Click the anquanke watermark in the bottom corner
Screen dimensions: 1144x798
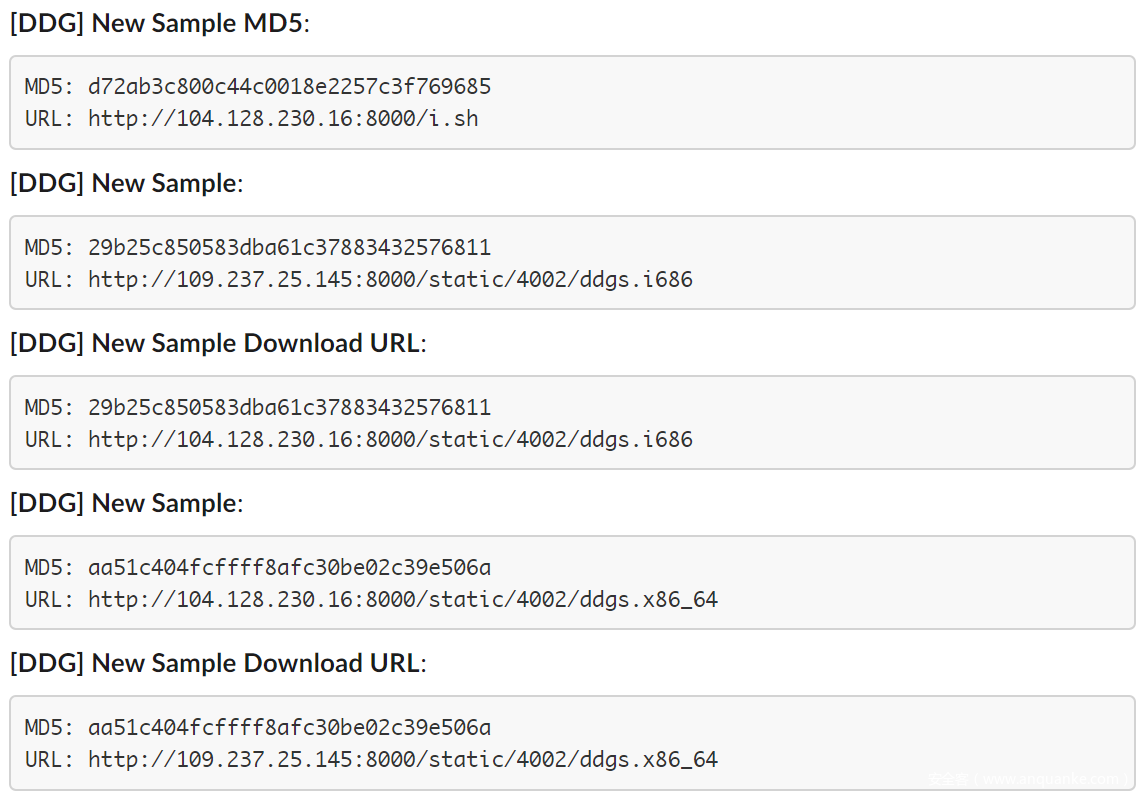(1030, 779)
